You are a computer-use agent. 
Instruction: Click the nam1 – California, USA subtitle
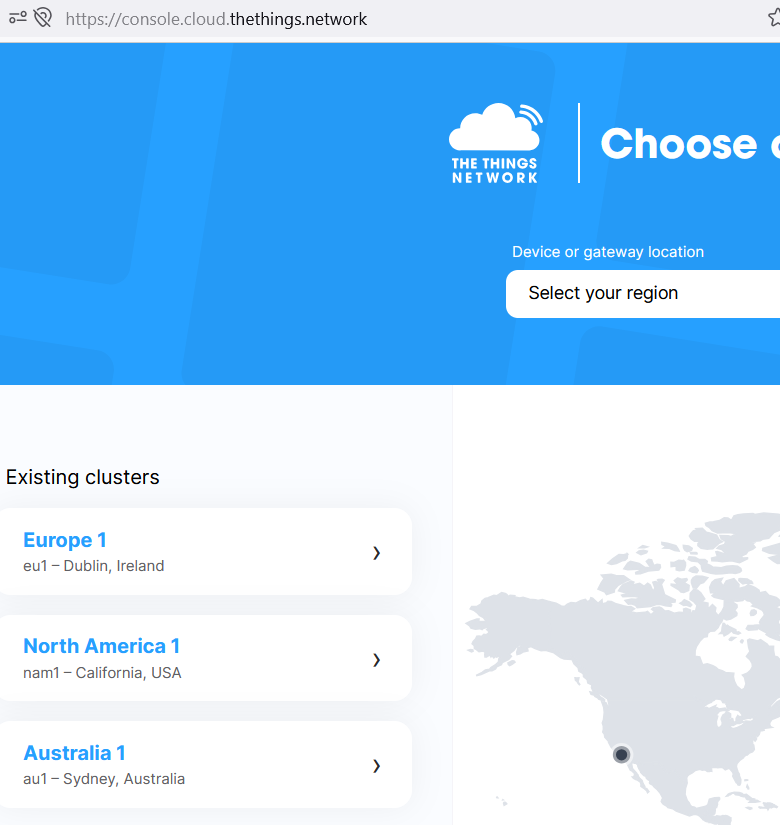(x=102, y=673)
